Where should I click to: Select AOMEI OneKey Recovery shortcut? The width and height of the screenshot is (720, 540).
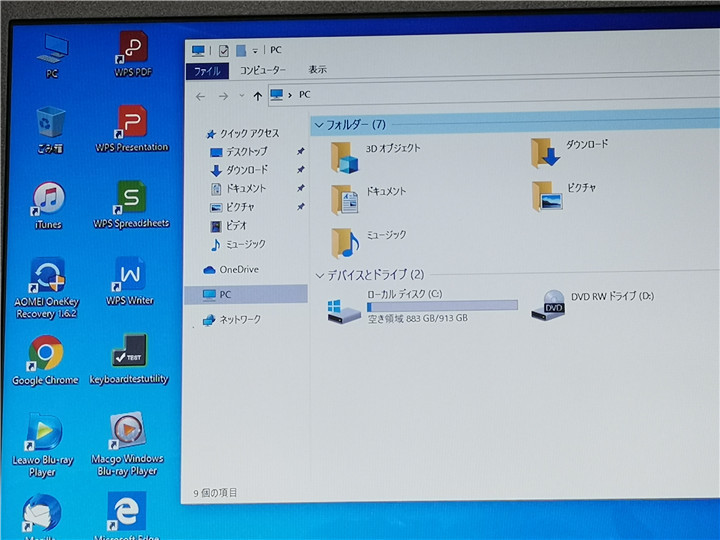[46, 288]
